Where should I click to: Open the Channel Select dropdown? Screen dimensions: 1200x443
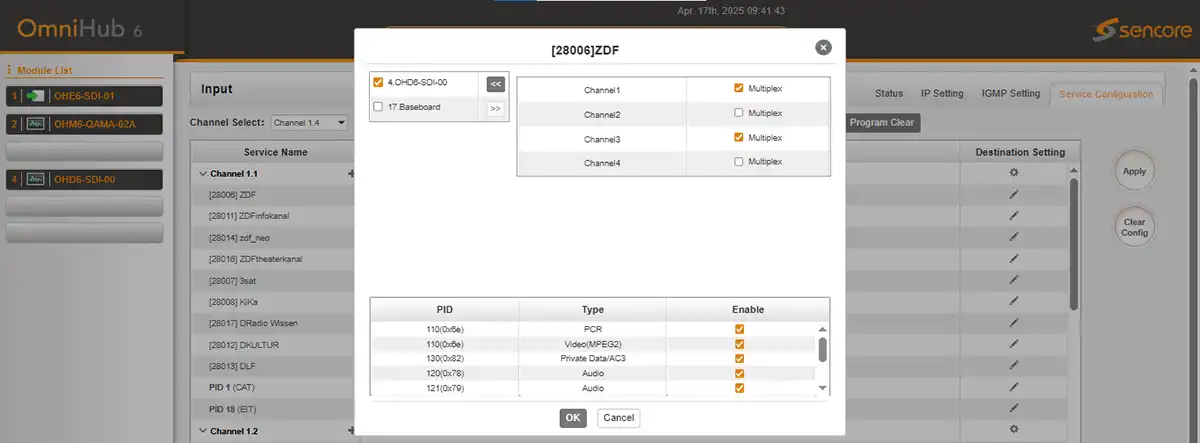point(309,123)
